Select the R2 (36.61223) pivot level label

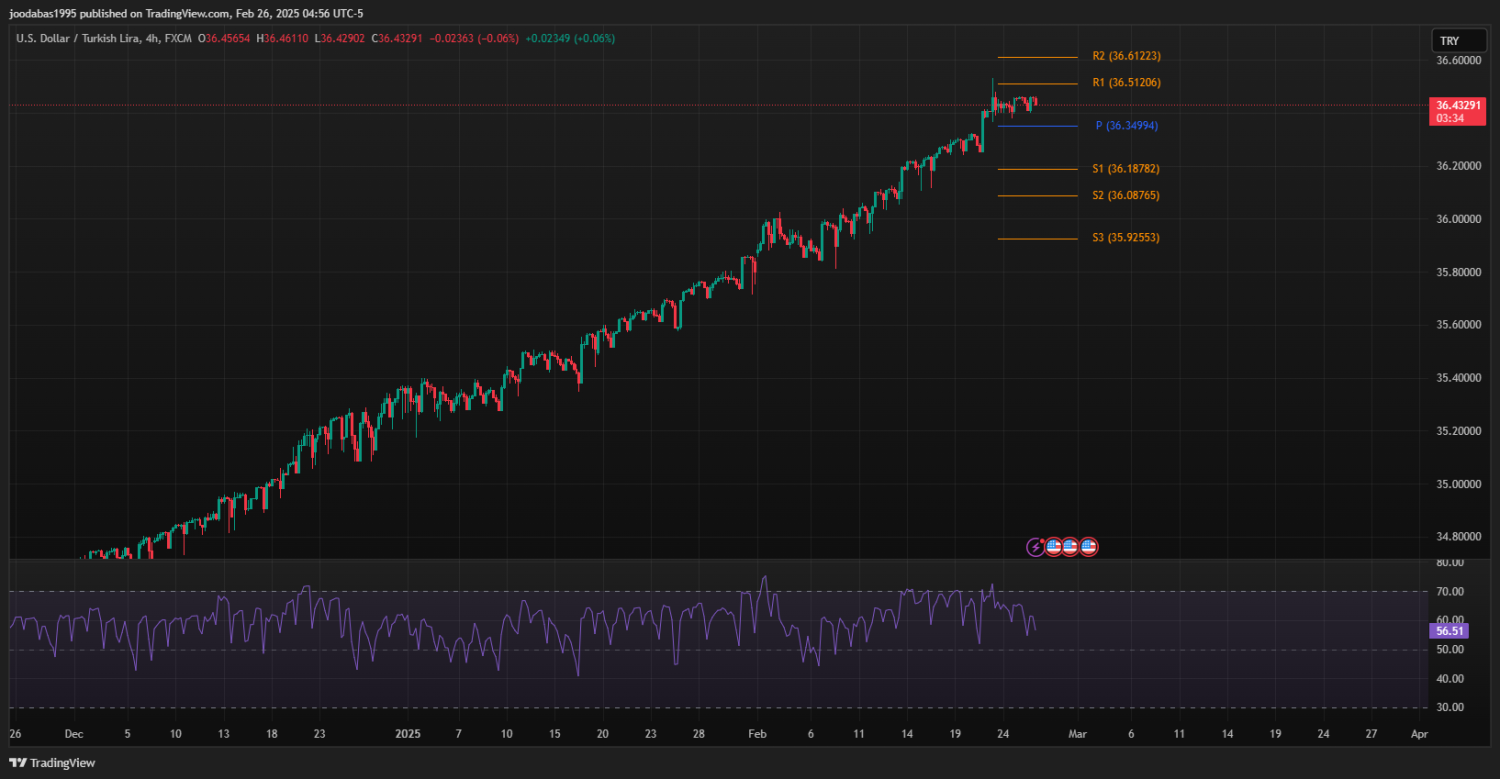point(1126,56)
